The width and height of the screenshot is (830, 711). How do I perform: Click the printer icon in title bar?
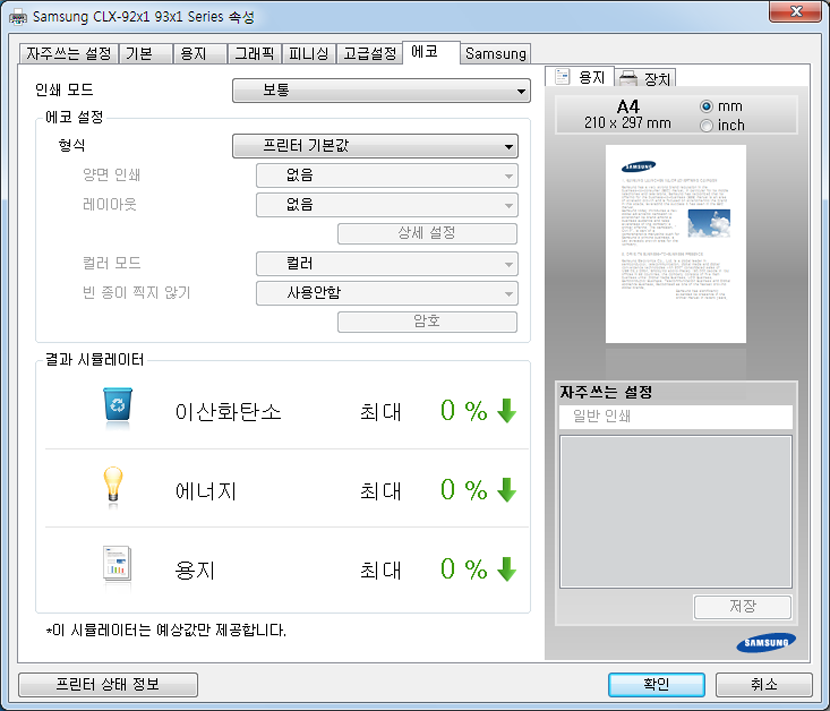tap(18, 17)
